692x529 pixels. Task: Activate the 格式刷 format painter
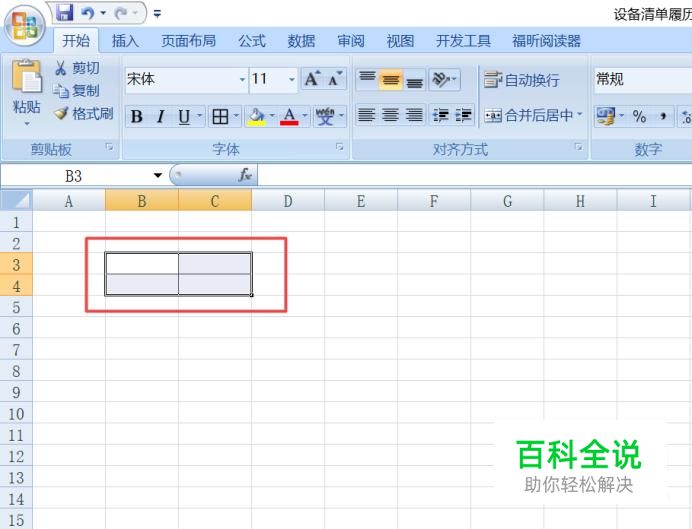84,114
